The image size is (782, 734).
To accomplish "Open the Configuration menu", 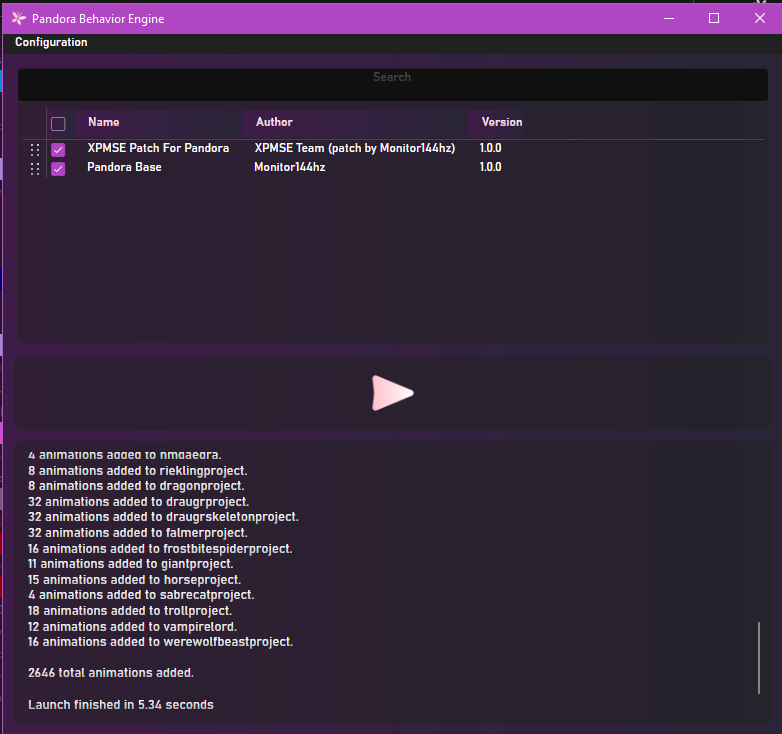I will pyautogui.click(x=51, y=42).
